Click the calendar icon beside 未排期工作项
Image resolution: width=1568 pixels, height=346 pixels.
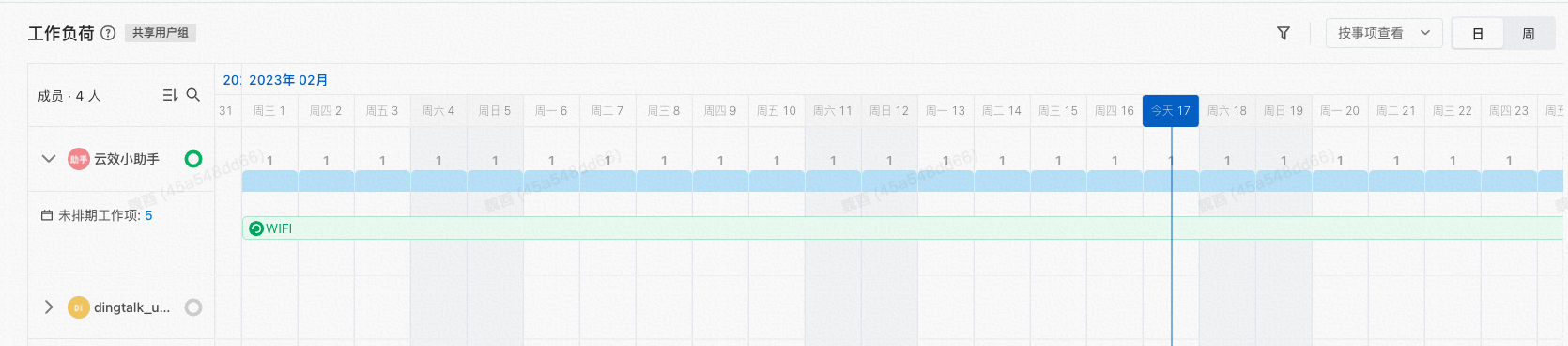click(x=47, y=215)
